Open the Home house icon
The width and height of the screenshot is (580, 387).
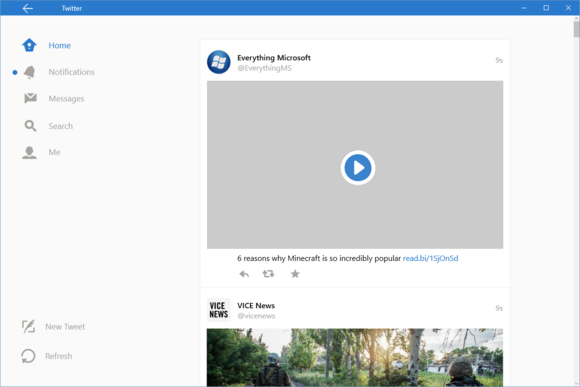tap(29, 45)
